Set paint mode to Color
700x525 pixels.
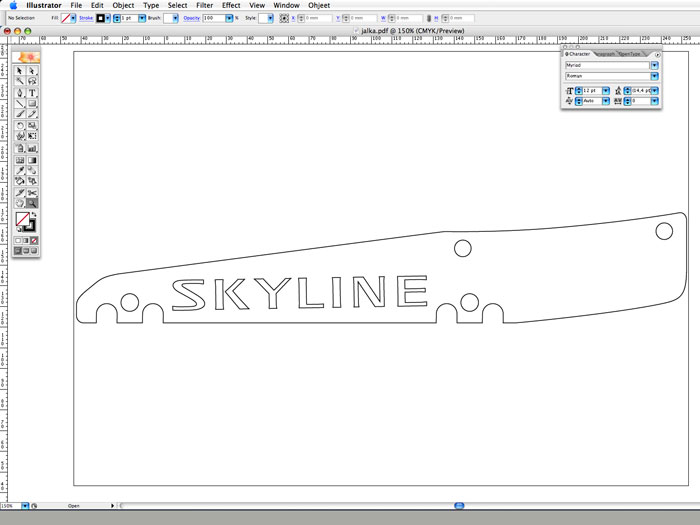(18, 240)
